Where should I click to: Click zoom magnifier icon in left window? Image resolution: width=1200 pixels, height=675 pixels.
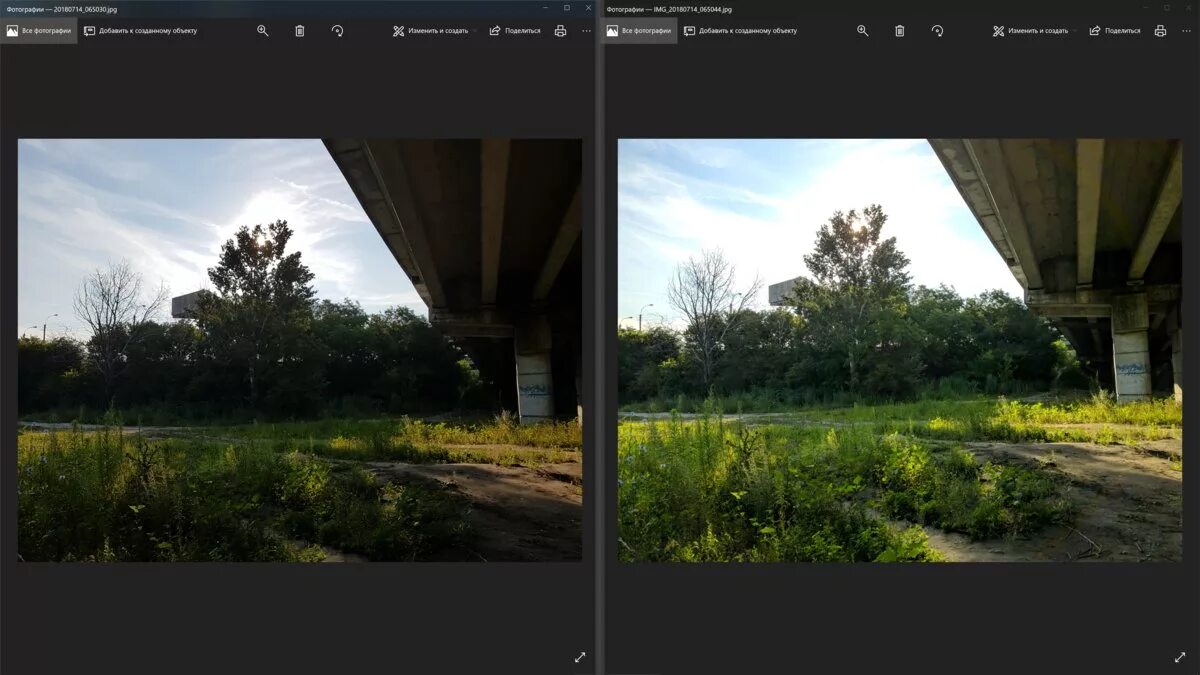click(x=263, y=31)
